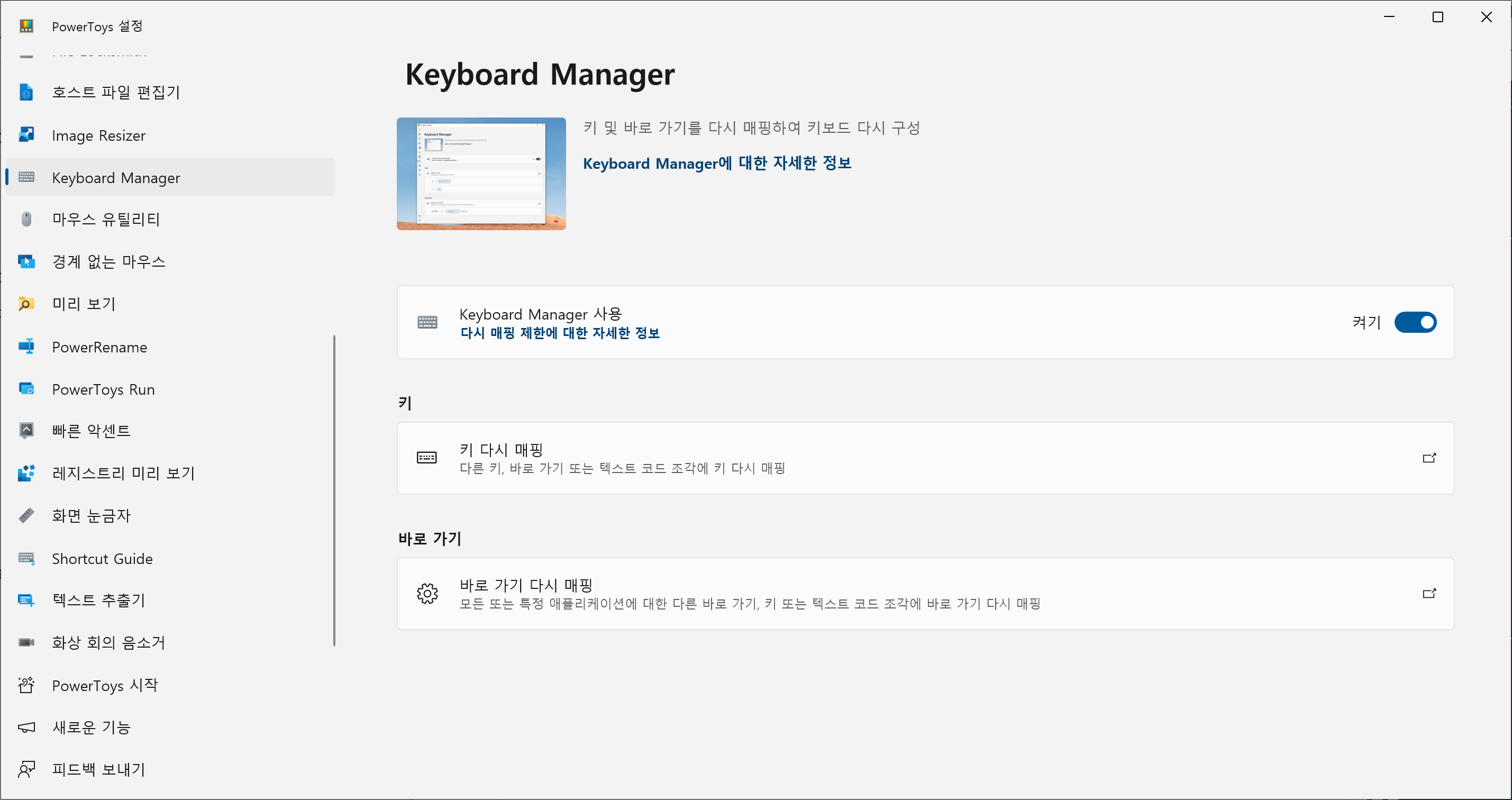Click the Image Resizer sidebar icon
This screenshot has height=800, width=1512.
[26, 135]
